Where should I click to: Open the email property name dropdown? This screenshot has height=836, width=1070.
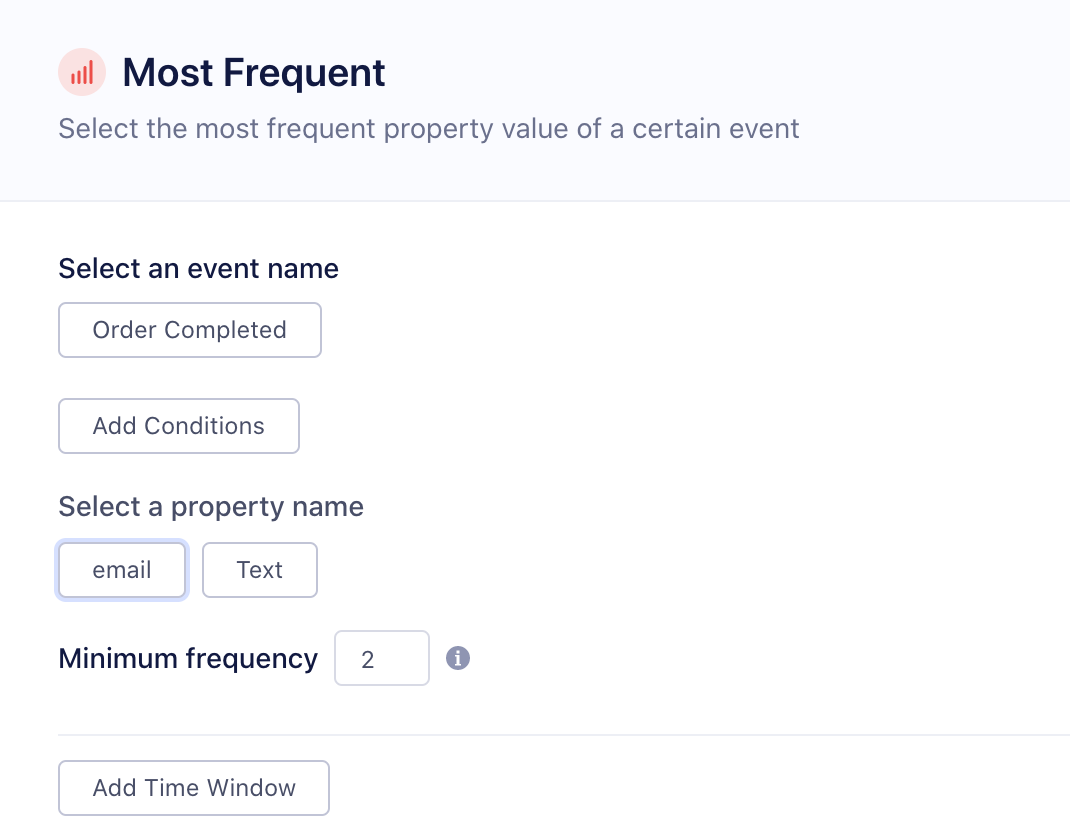(x=122, y=570)
